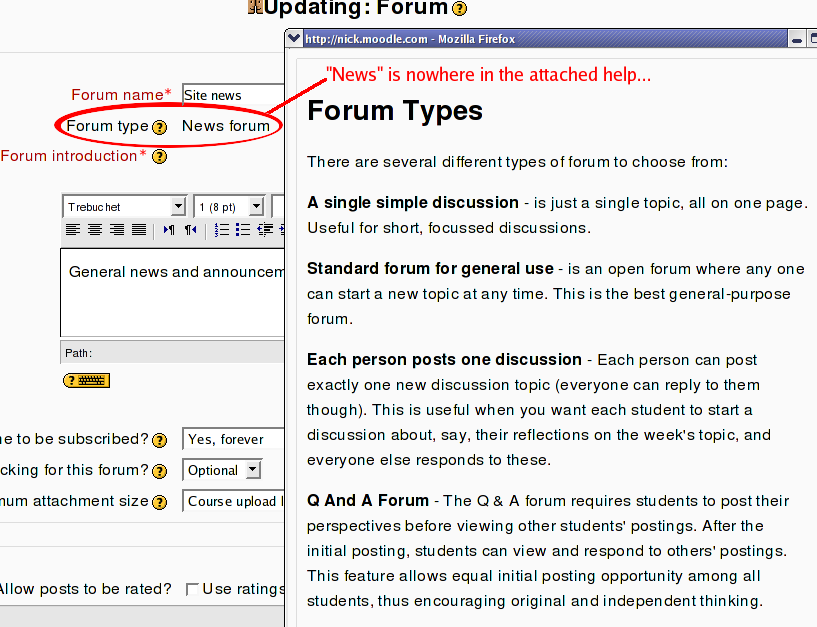Viewport: 817px width, 627px height.
Task: Align text right in editor toolbar
Action: click(x=117, y=229)
